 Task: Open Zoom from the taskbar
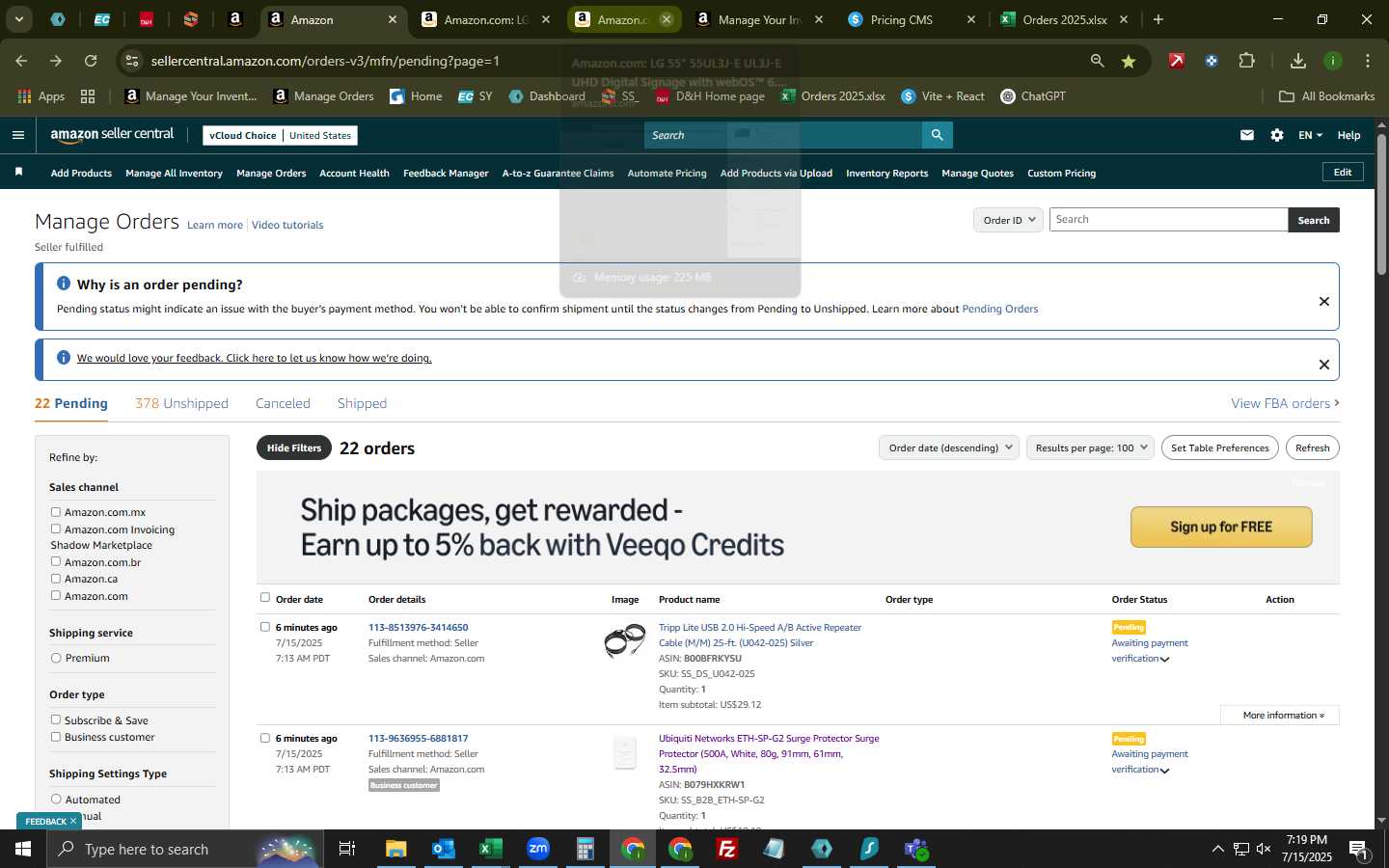(538, 849)
